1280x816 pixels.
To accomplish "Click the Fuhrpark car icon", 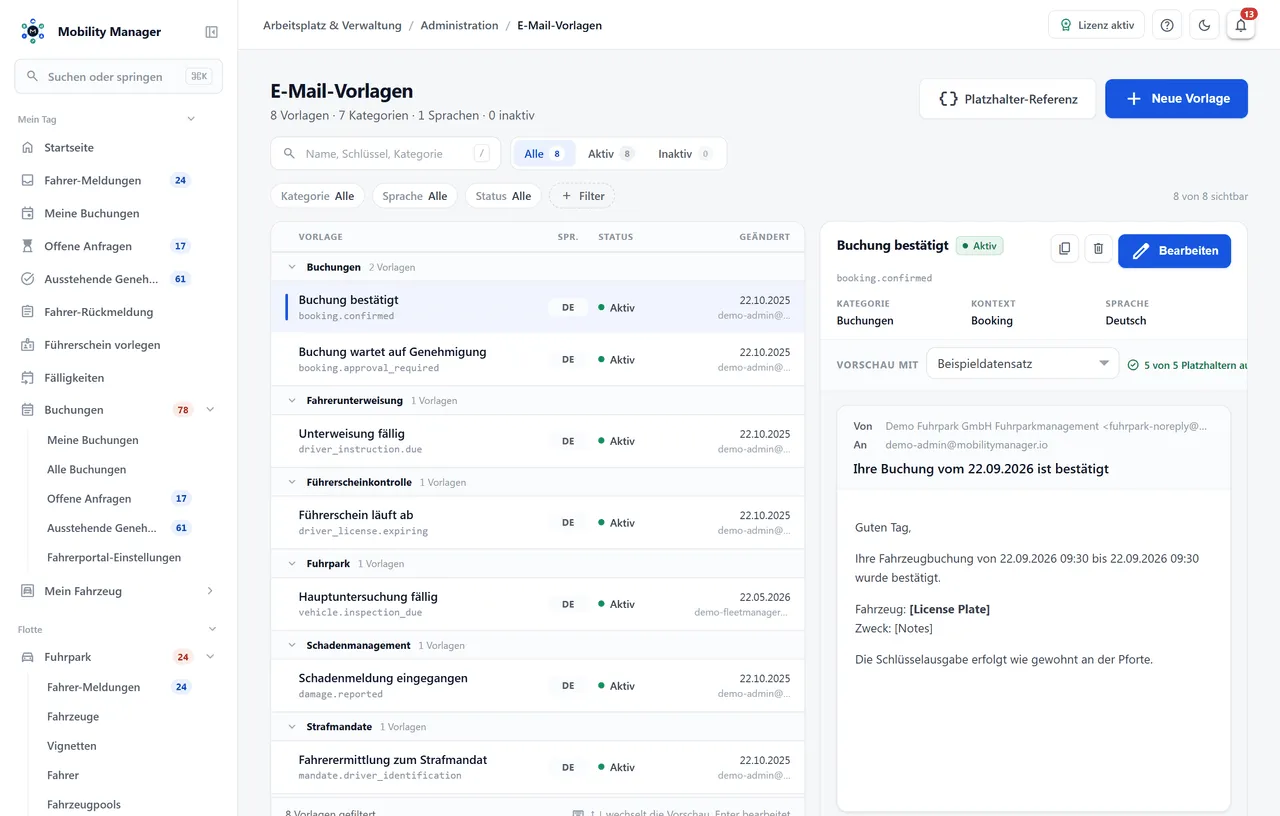I will pyautogui.click(x=28, y=657).
